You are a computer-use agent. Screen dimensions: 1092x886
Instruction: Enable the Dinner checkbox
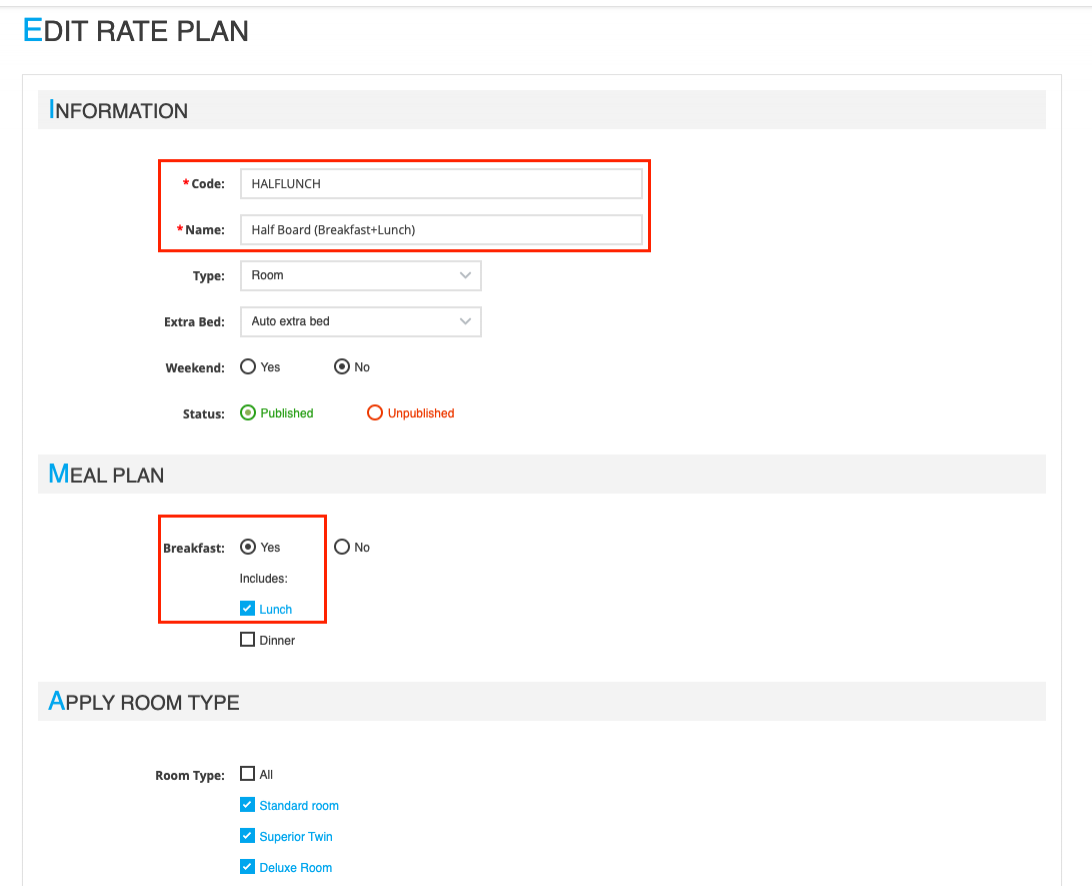pos(248,640)
